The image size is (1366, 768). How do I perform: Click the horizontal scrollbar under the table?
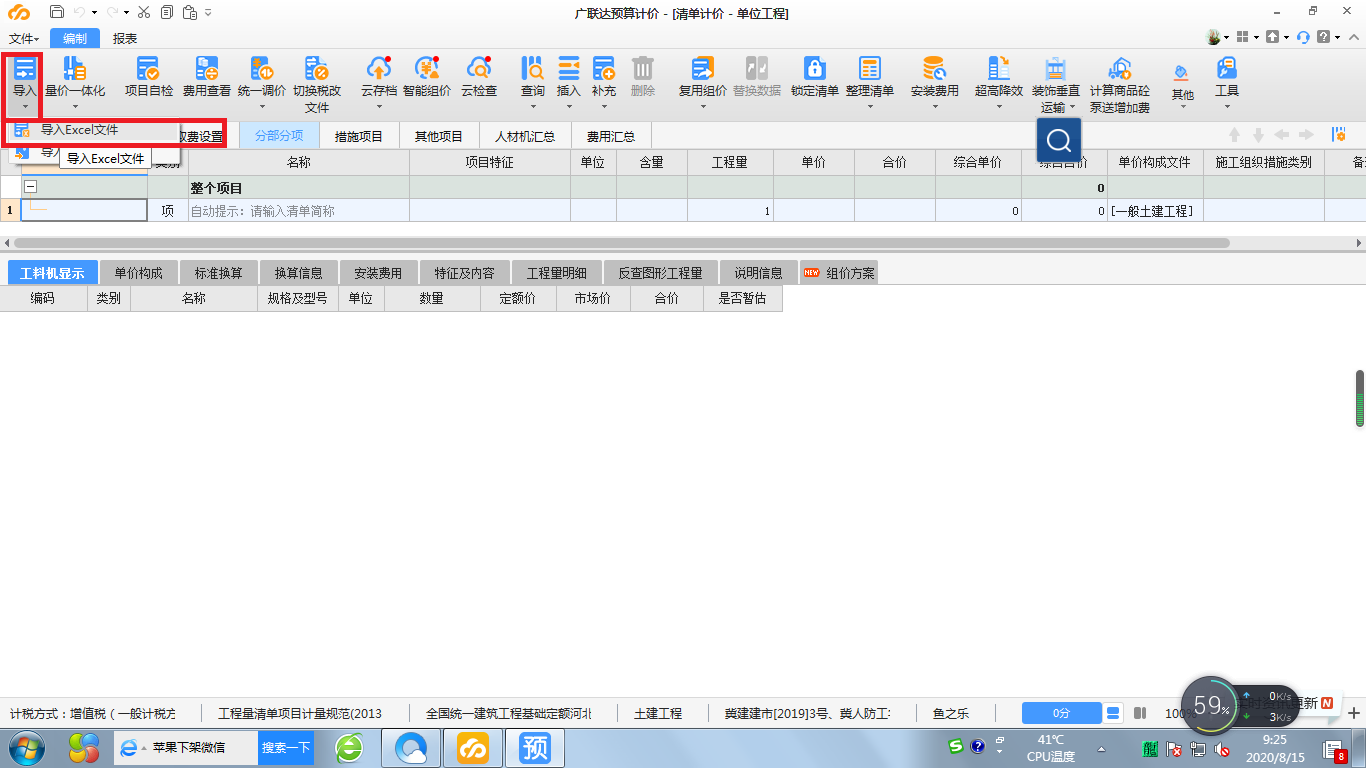(621, 243)
